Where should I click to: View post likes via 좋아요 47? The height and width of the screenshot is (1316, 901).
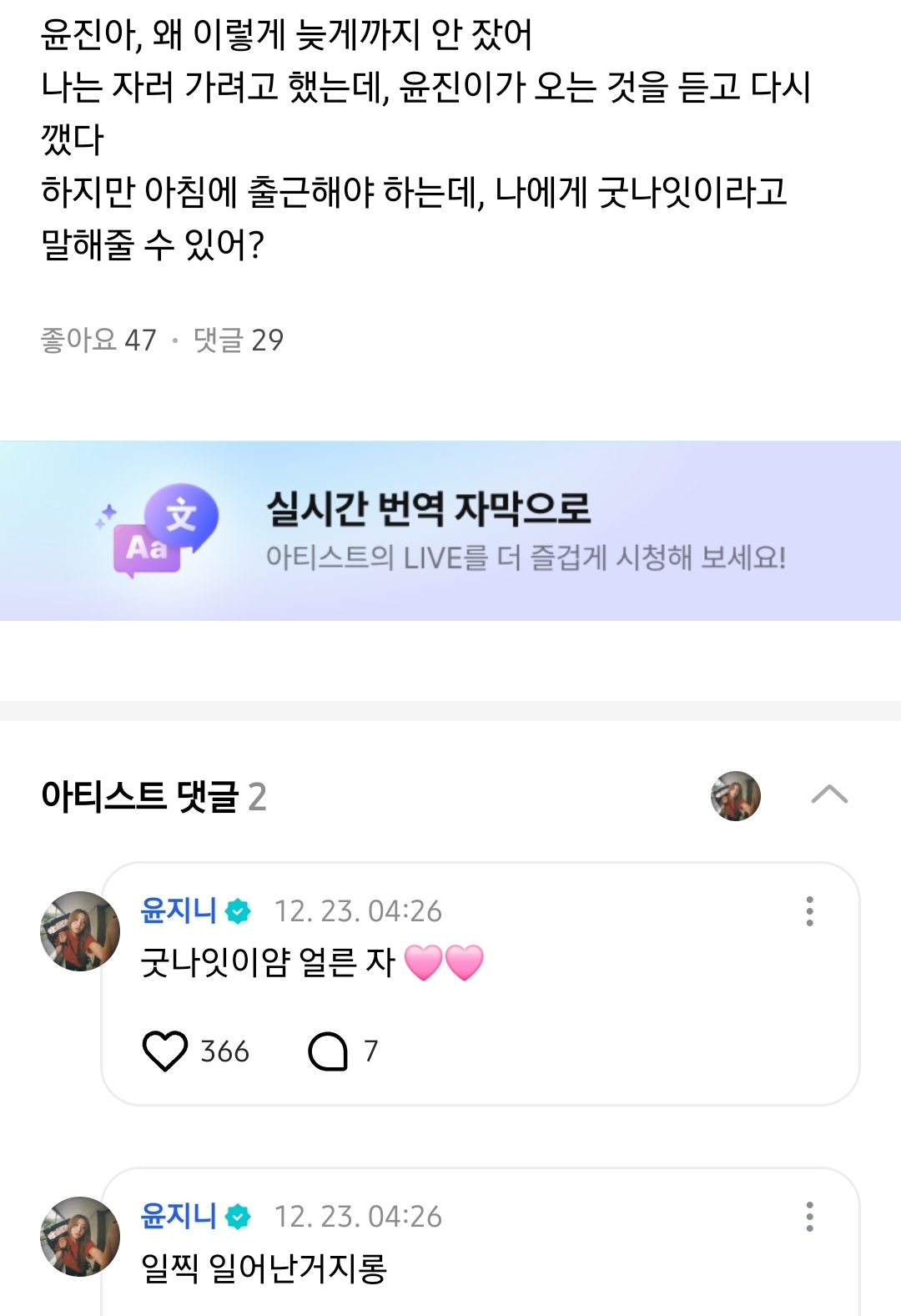click(x=98, y=340)
